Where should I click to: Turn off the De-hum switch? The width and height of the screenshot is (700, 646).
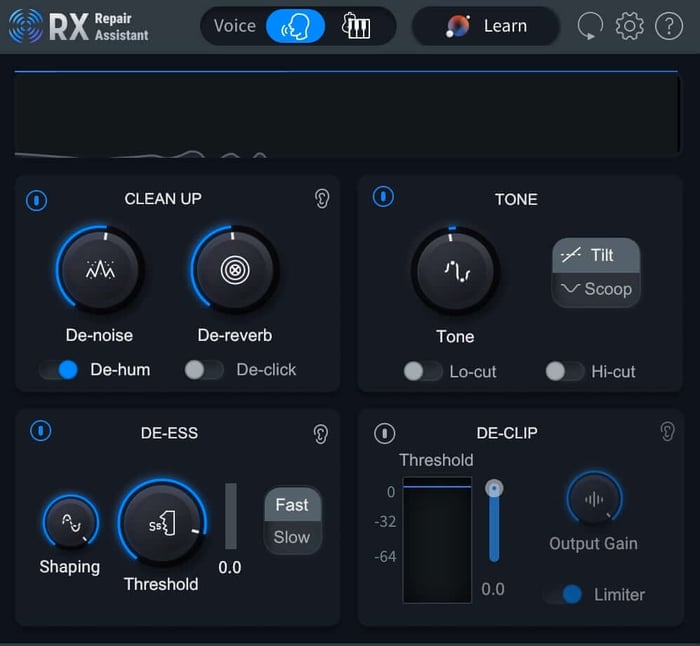click(59, 370)
